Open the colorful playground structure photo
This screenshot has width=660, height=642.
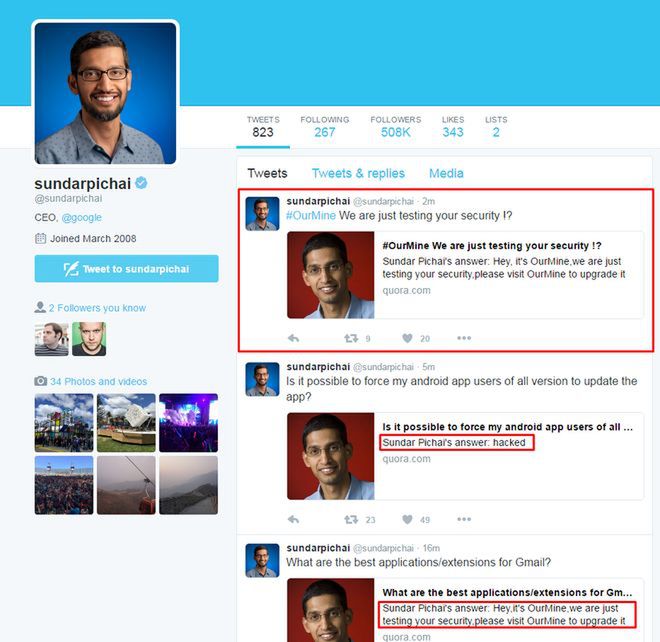(64, 423)
